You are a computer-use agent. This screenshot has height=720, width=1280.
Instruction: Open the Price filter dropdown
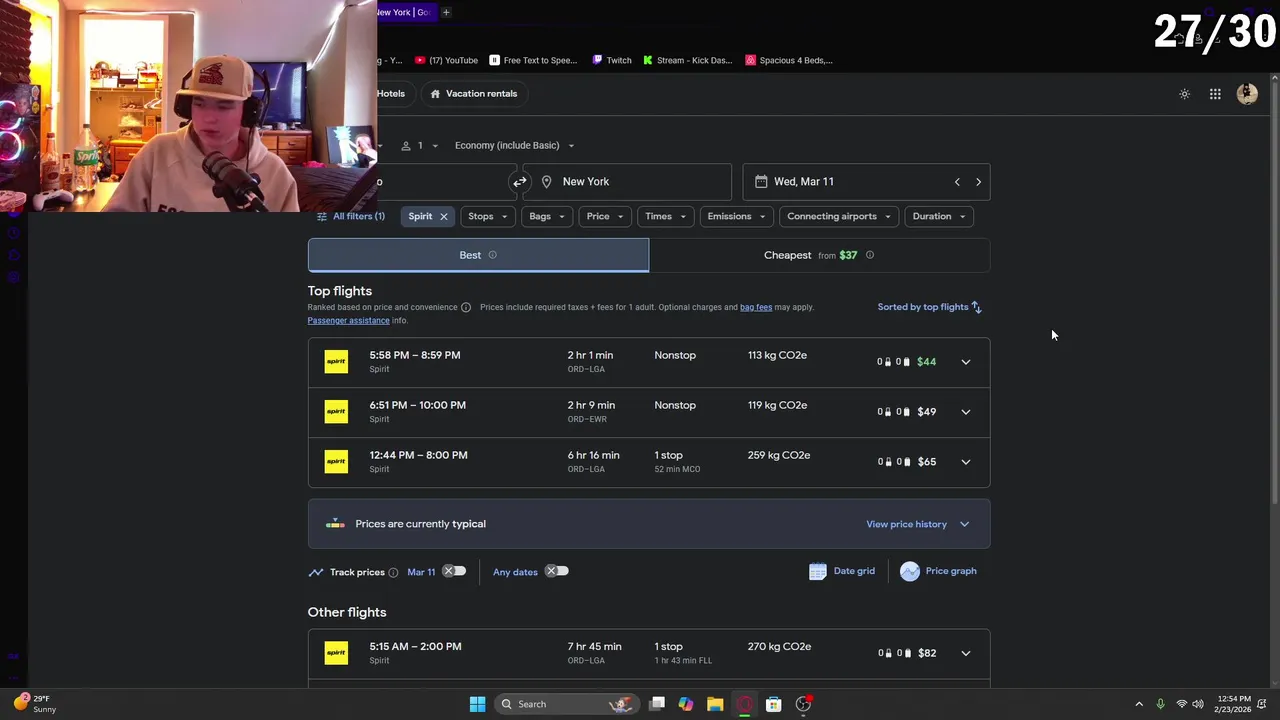point(605,216)
